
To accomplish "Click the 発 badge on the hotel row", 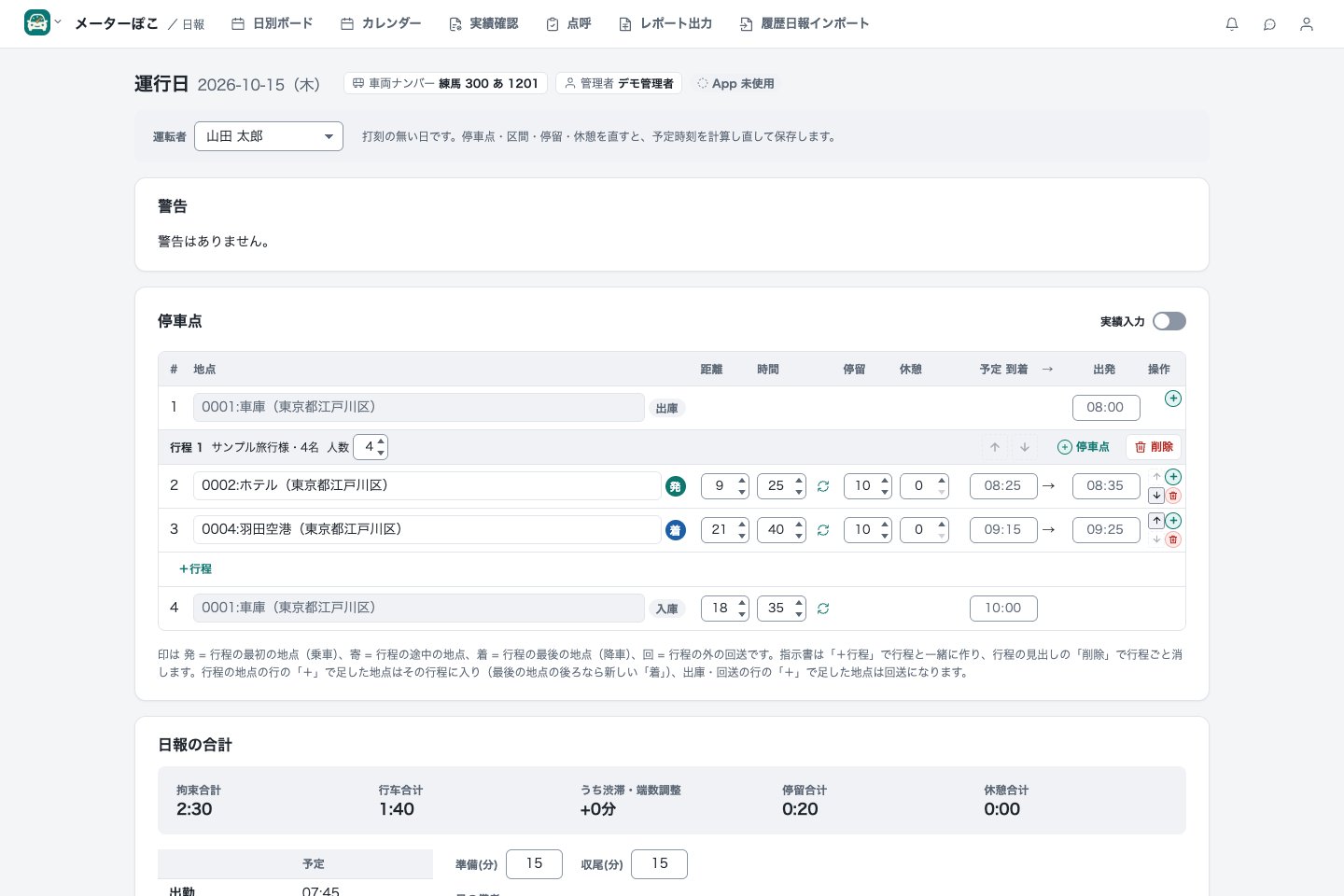I will (x=675, y=486).
